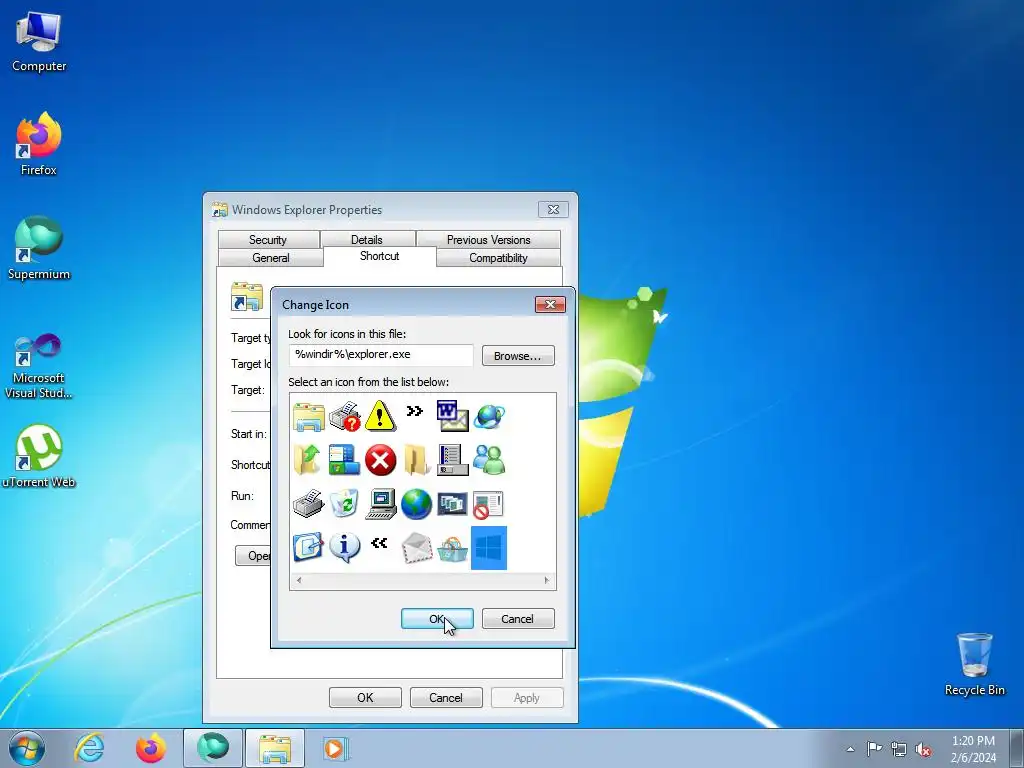This screenshot has width=1024, height=768.
Task: Pick the cascading windows switcher icon
Action: point(453,504)
